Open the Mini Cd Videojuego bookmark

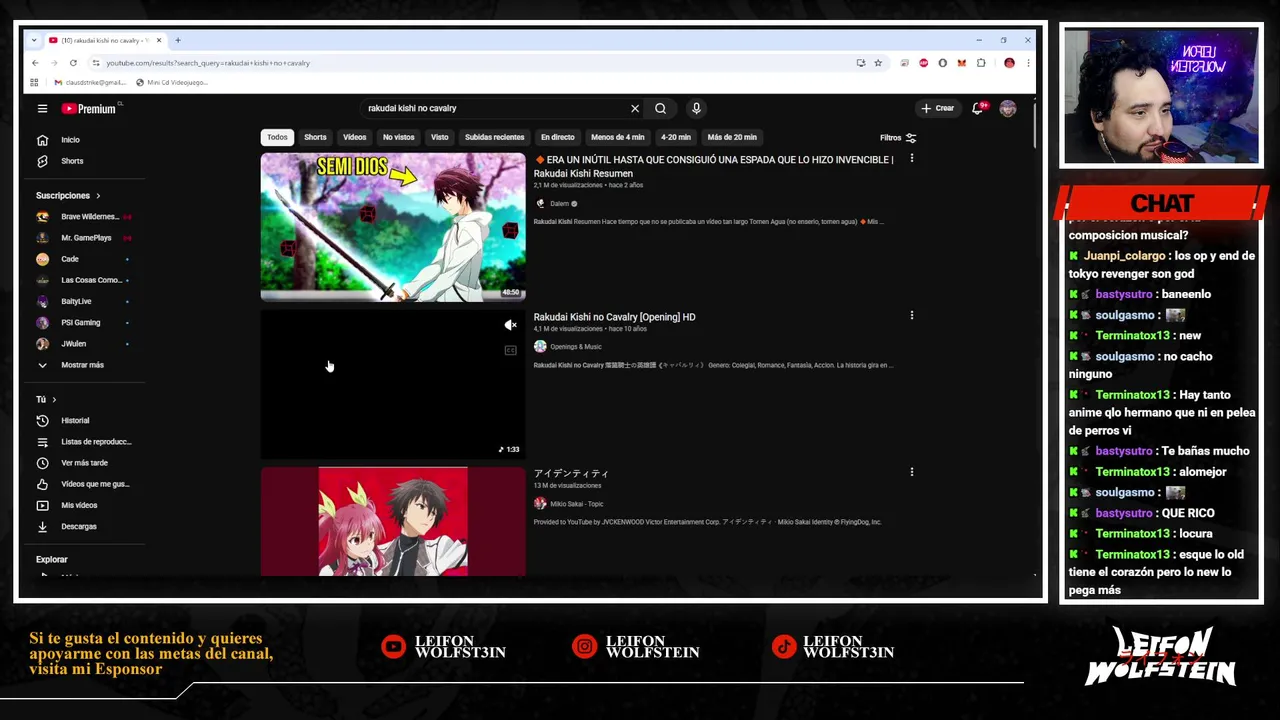pyautogui.click(x=171, y=82)
